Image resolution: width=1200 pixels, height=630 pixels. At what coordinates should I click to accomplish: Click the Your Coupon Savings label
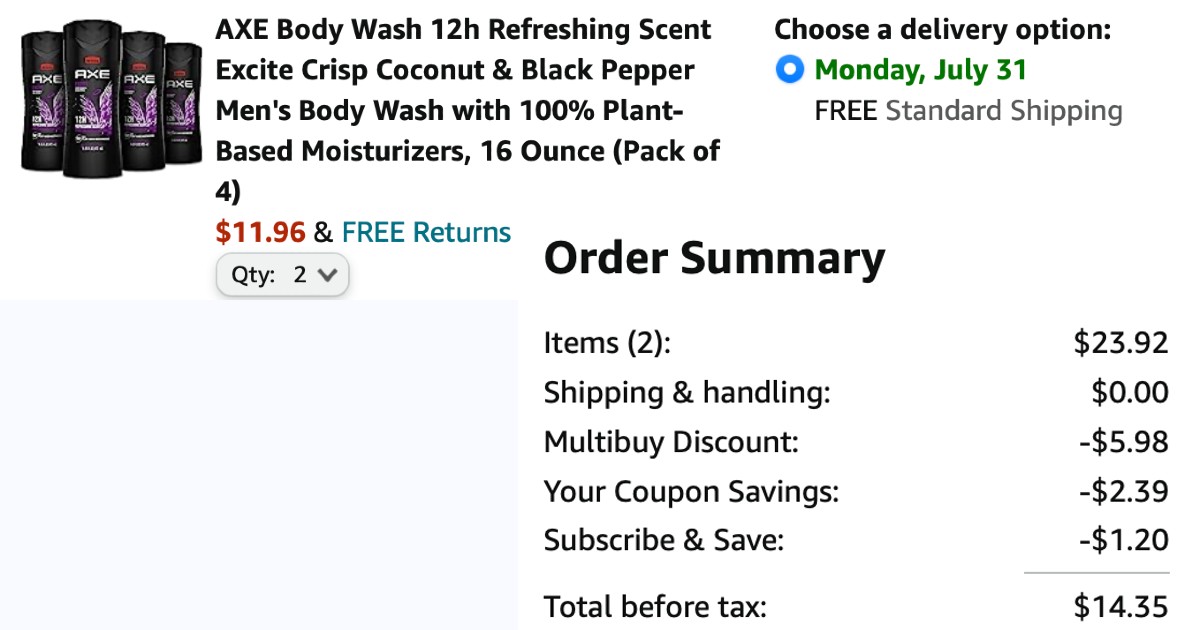pos(691,492)
